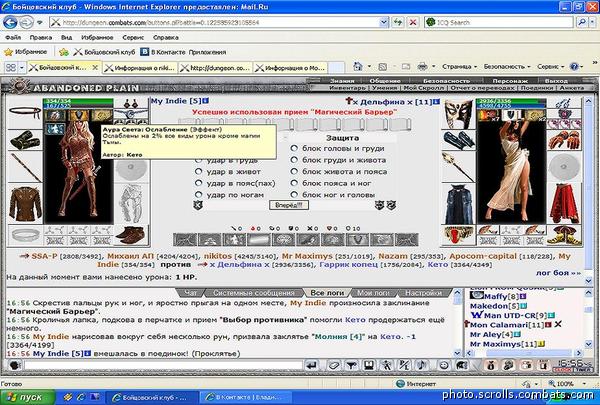The height and width of the screenshot is (405, 600).
Task: Open the Справка menu
Action: pos(166,38)
